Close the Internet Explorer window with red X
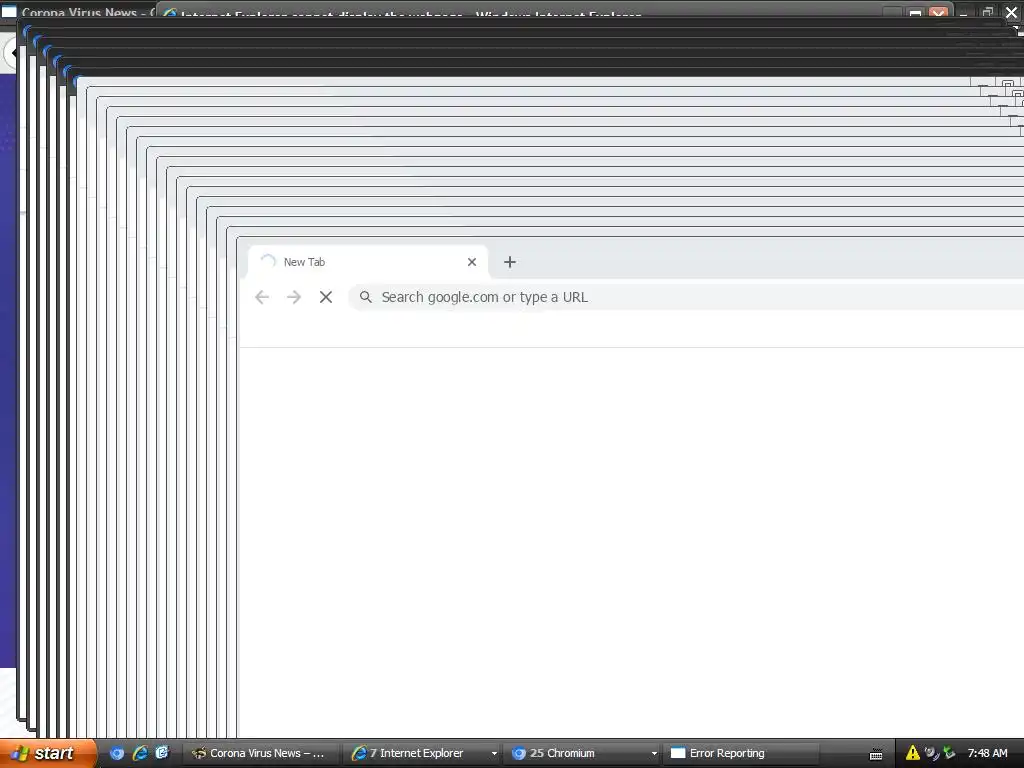This screenshot has width=1024, height=768. click(938, 12)
